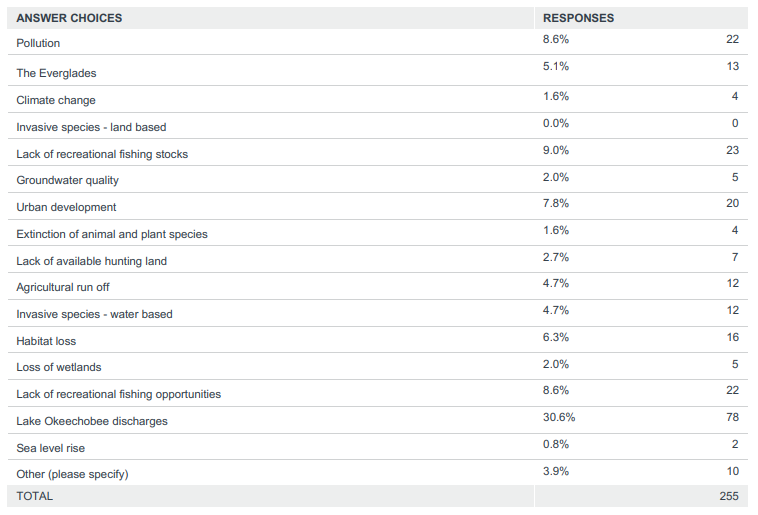This screenshot has height=515, width=758.
Task: Select Lake Okeechobee discharges row
Action: pos(92,421)
